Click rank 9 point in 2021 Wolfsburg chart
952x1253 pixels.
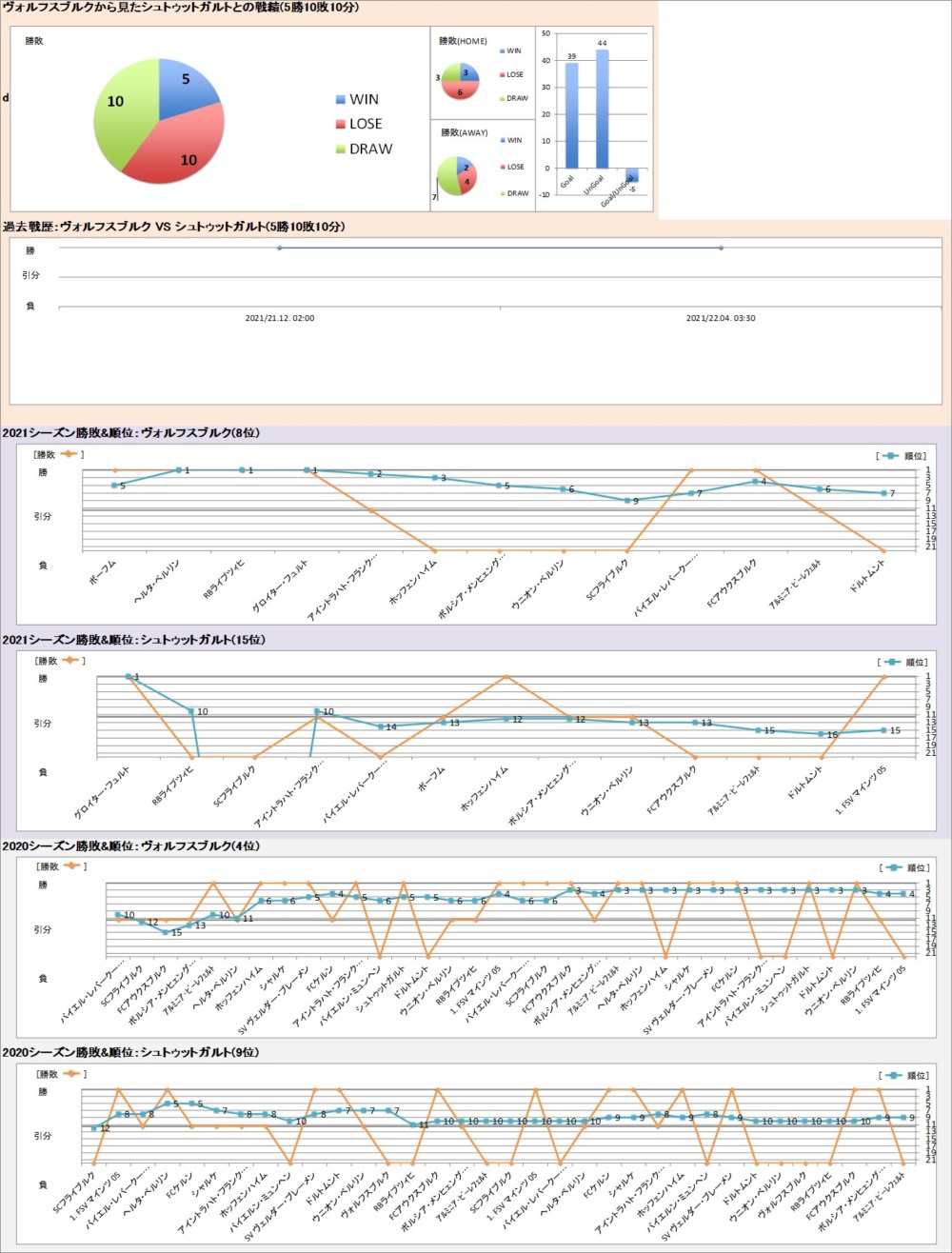tap(626, 500)
